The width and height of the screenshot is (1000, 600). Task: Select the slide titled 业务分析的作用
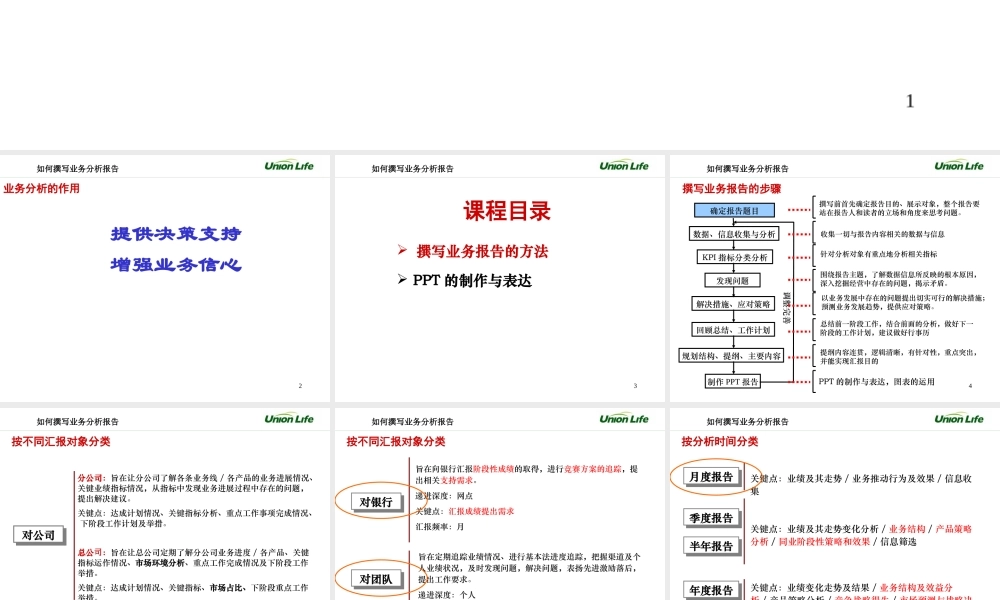point(165,278)
